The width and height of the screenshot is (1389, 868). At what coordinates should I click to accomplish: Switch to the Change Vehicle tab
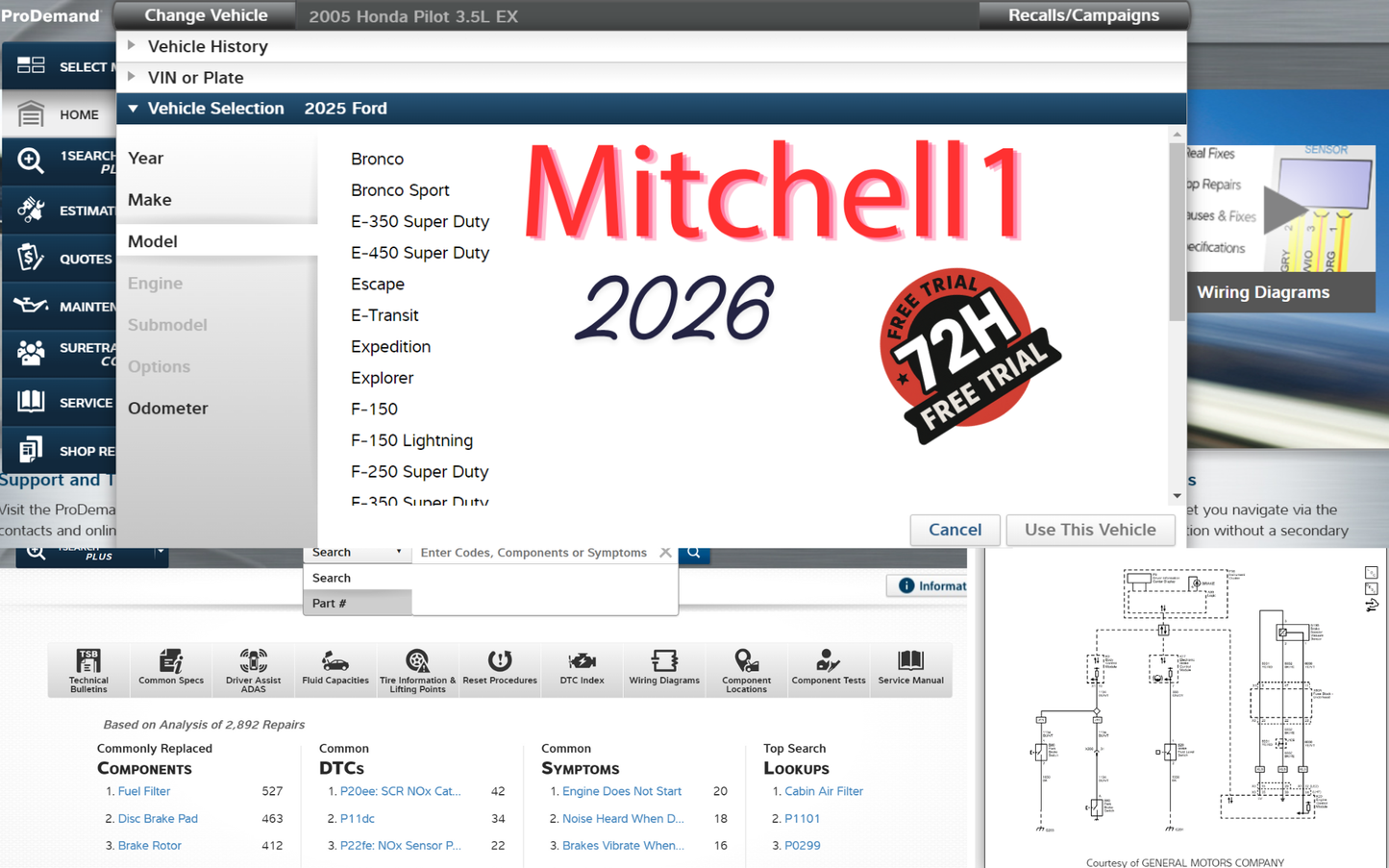203,15
